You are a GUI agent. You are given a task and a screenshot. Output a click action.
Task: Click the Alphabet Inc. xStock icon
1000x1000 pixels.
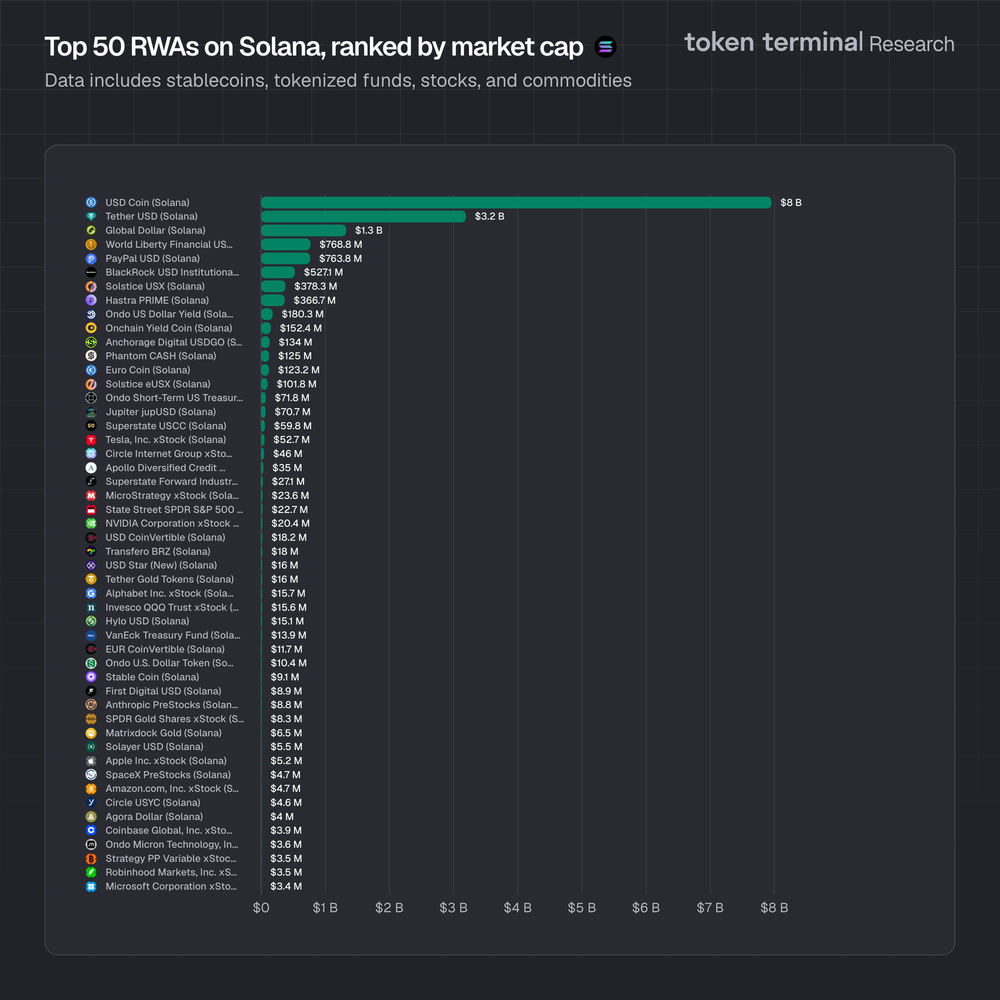coord(91,593)
